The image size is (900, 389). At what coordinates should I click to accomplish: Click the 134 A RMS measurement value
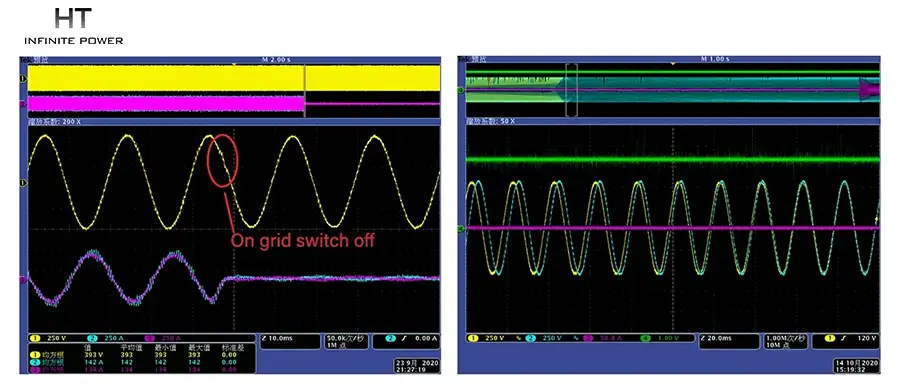[x=94, y=370]
